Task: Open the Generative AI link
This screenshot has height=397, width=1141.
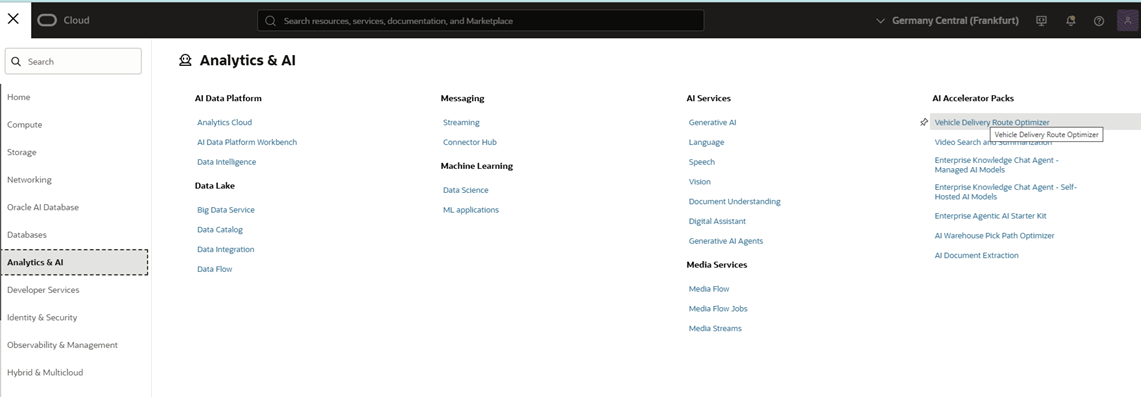Action: coord(712,123)
